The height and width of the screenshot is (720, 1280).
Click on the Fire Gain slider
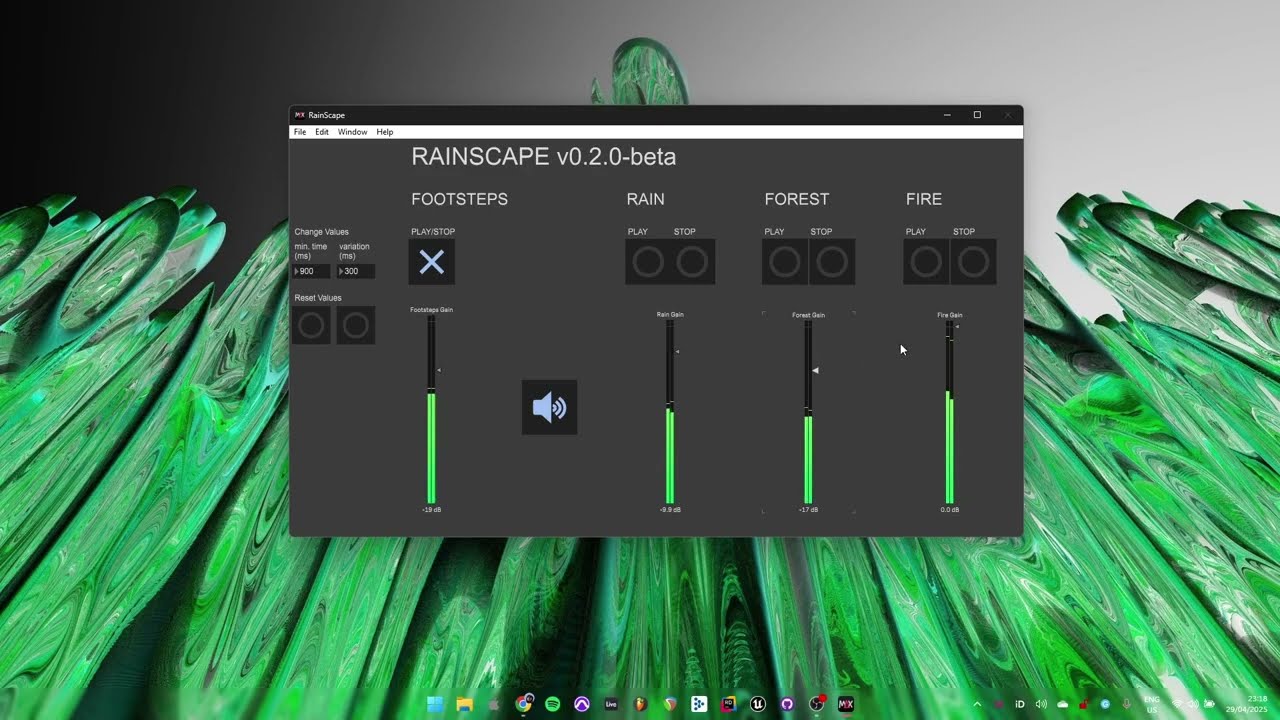[x=950, y=412]
